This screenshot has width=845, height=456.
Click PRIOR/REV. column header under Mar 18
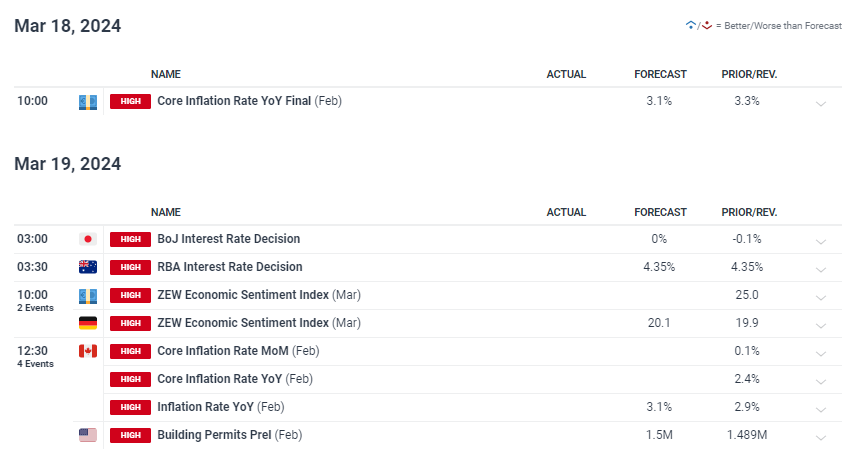pos(749,74)
